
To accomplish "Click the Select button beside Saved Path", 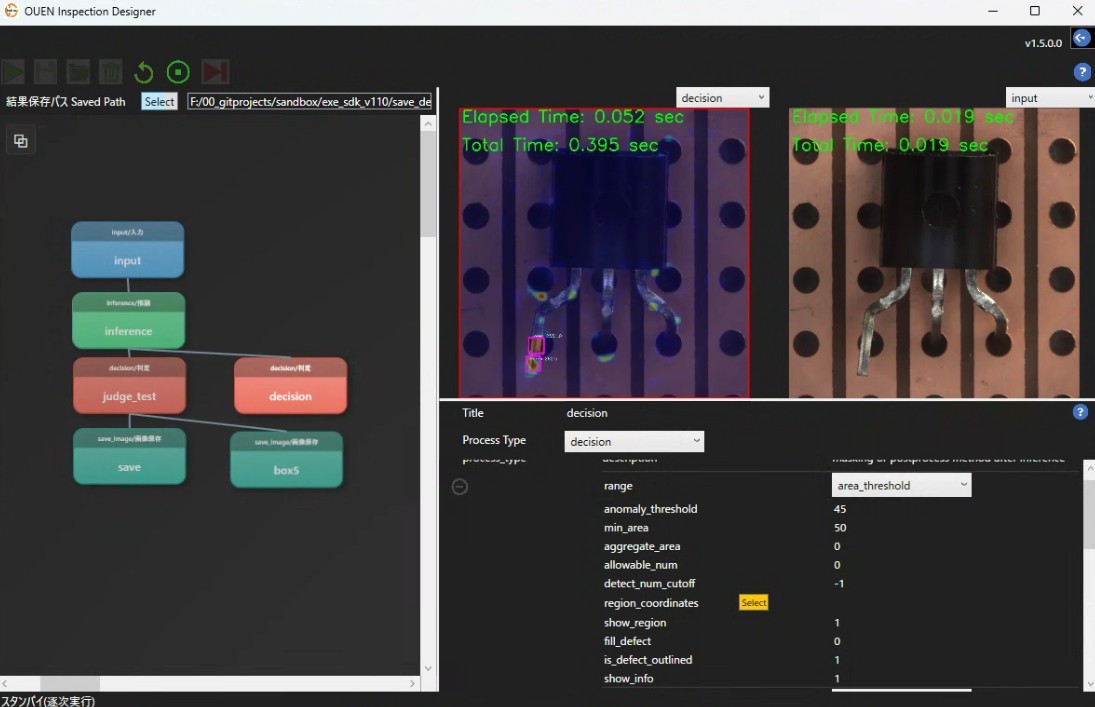I will 159,101.
